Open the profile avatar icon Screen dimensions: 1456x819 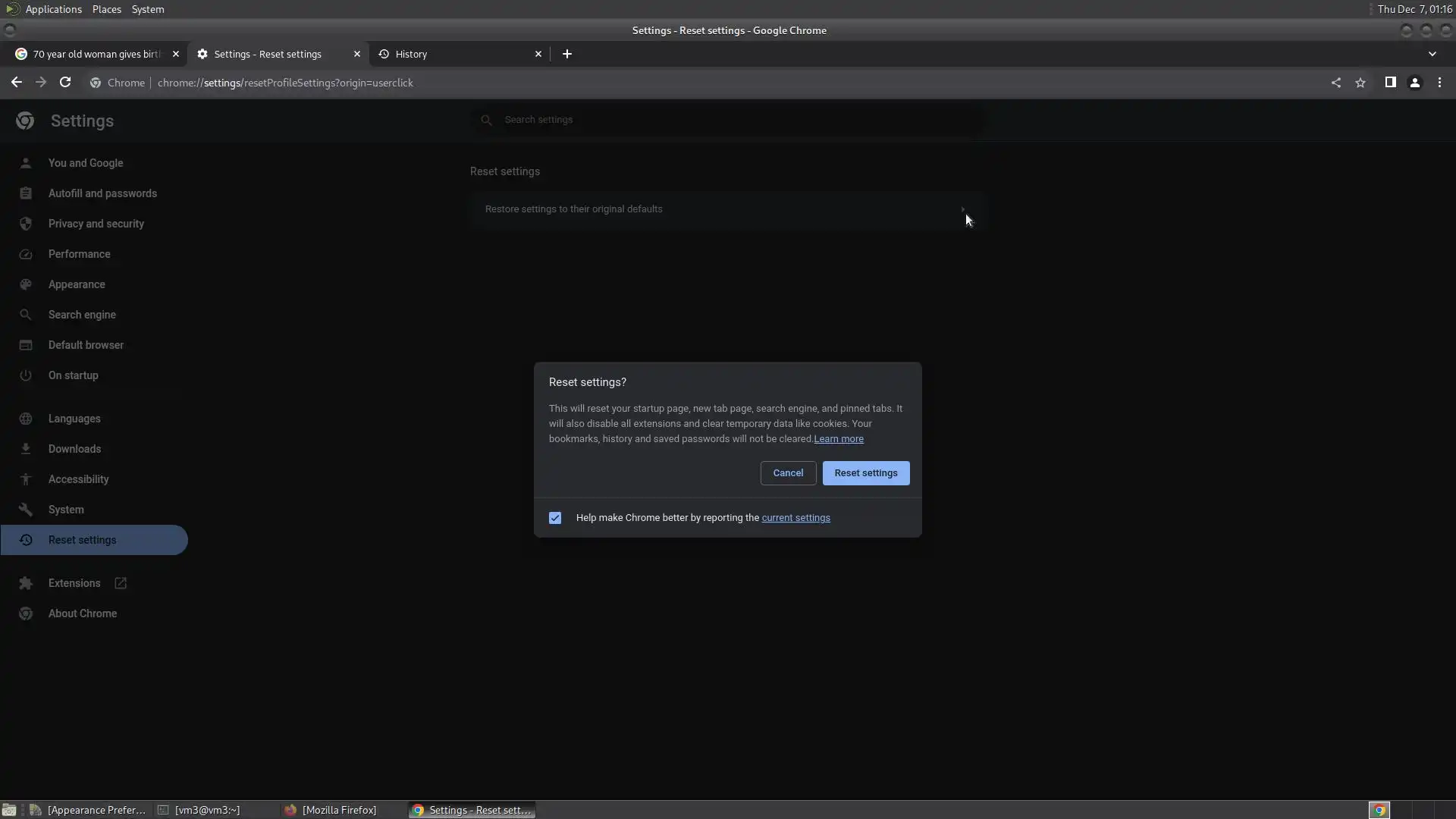[1415, 83]
